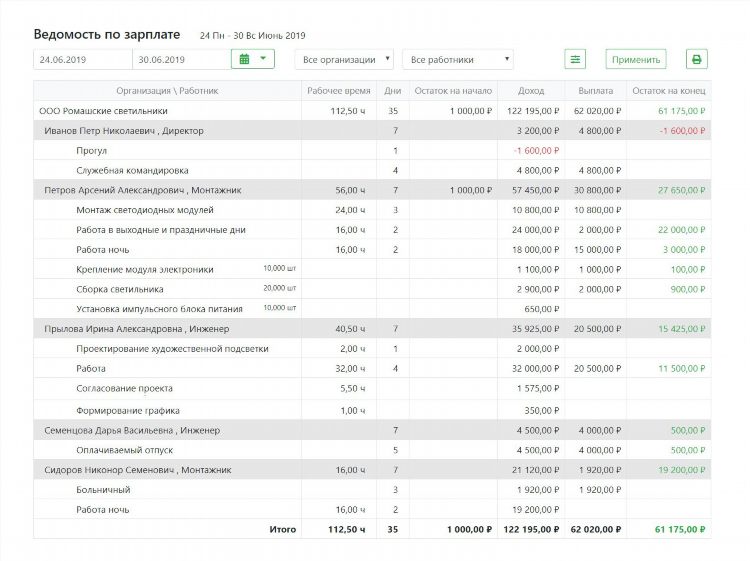Click Сборка светильника row
Image resolution: width=750 pixels, height=561 pixels.
point(372,289)
